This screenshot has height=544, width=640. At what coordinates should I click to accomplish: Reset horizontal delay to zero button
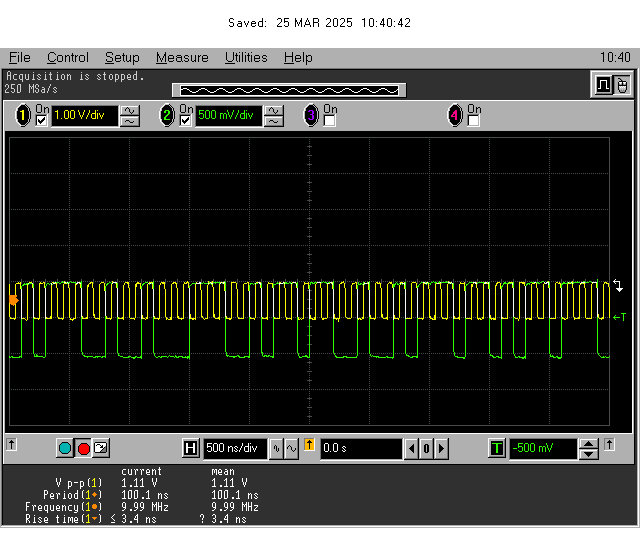[x=426, y=449]
